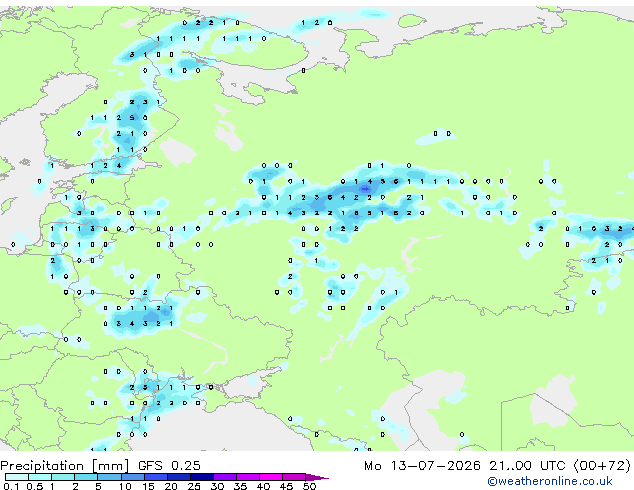Select the 20–25 mm dark blue swatch
Viewport: 634px width, 490px height.
(x=178, y=477)
